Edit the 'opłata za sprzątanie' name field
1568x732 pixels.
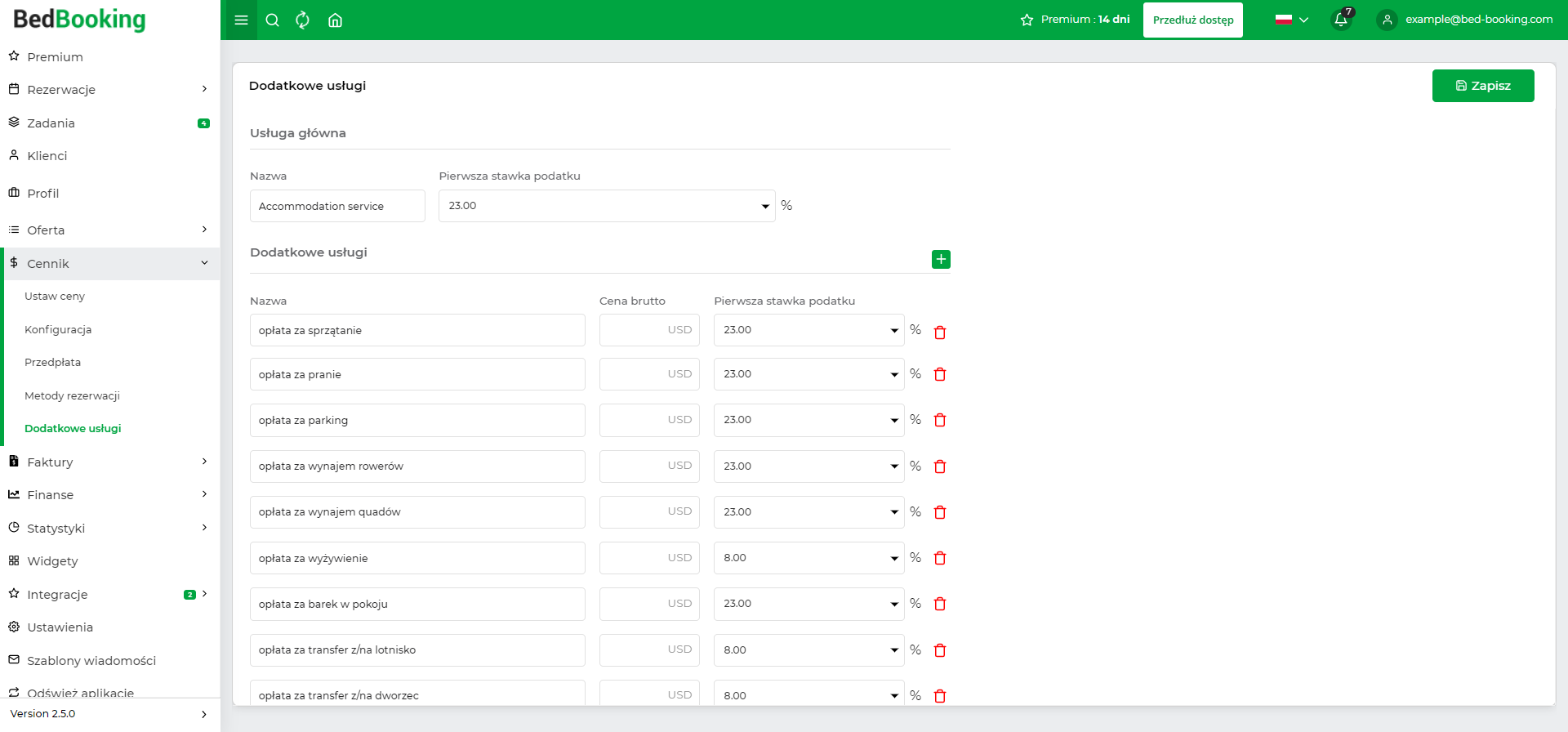click(417, 330)
